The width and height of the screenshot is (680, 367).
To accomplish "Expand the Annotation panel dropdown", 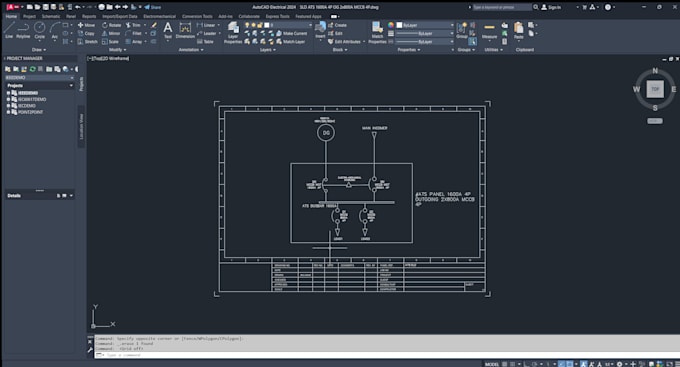I will [191, 50].
